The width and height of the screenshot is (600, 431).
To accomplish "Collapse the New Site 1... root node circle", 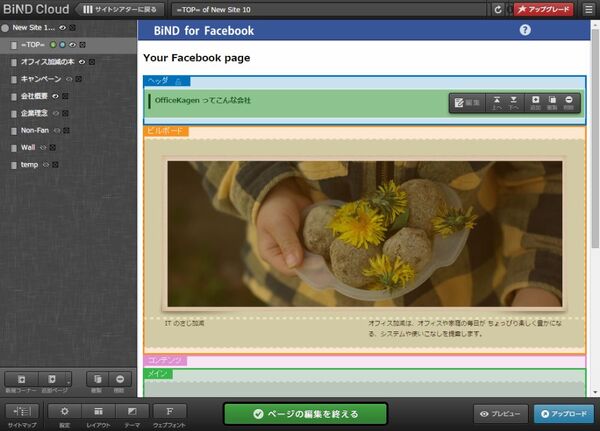I will point(5,28).
